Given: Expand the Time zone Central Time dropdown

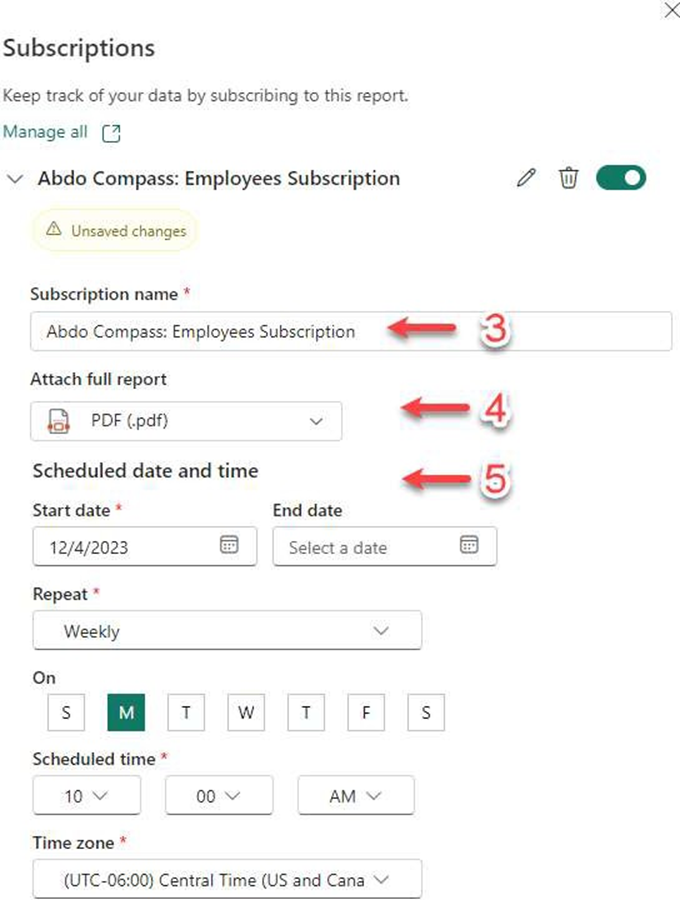Looking at the screenshot, I should 227,880.
